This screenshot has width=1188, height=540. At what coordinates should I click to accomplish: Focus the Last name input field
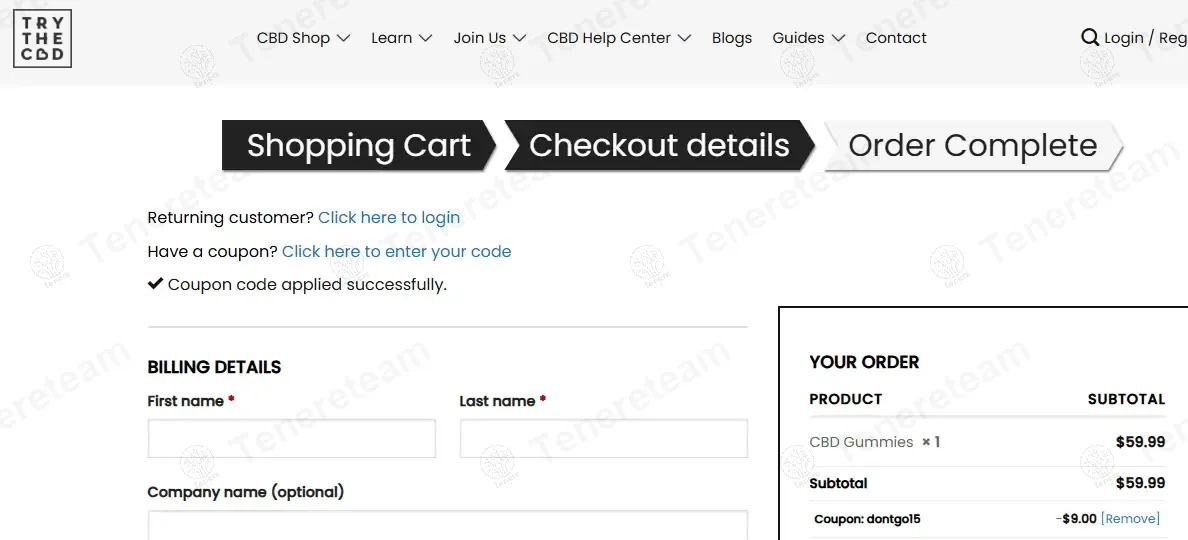603,438
